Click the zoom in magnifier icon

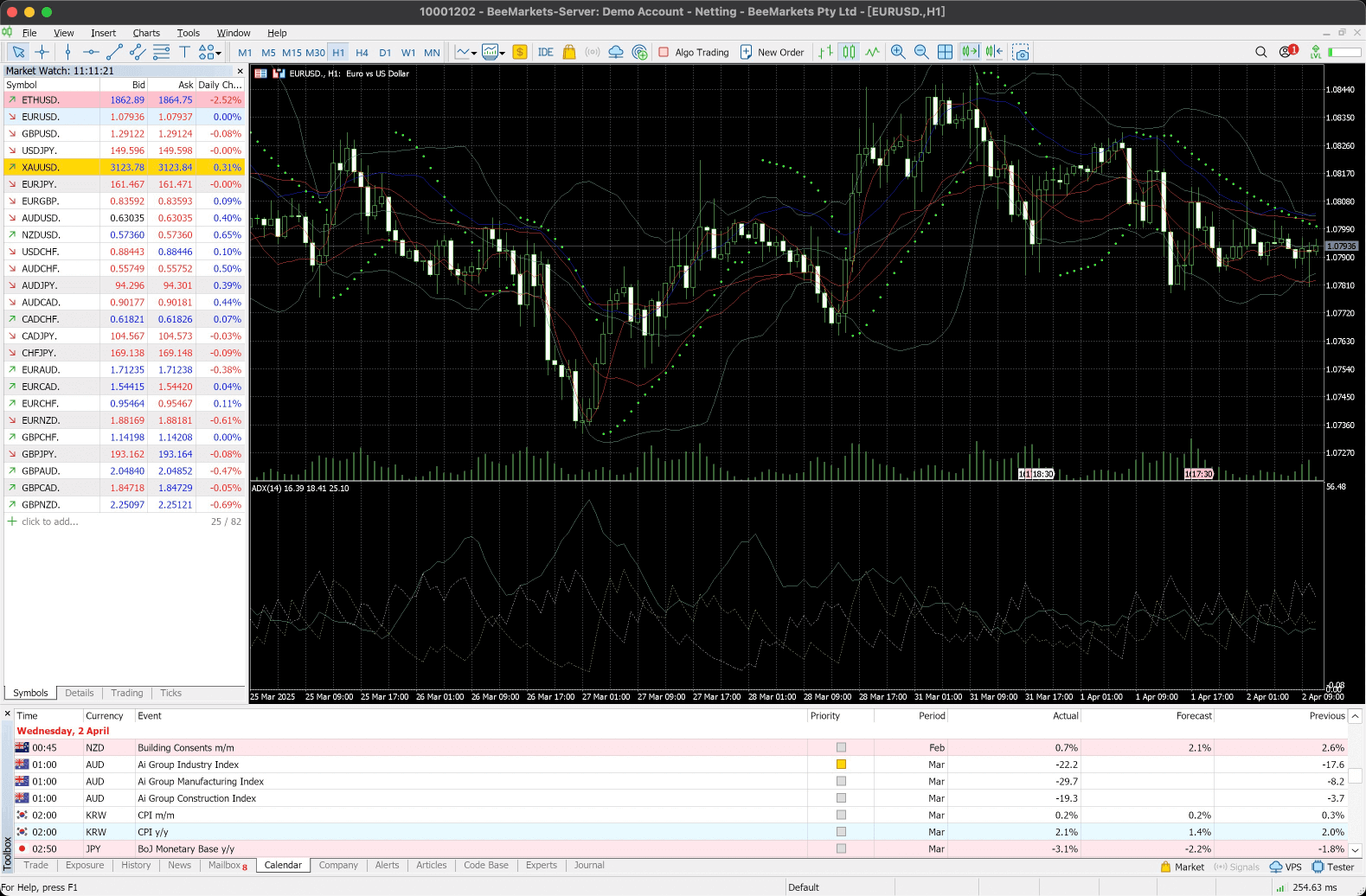click(898, 52)
